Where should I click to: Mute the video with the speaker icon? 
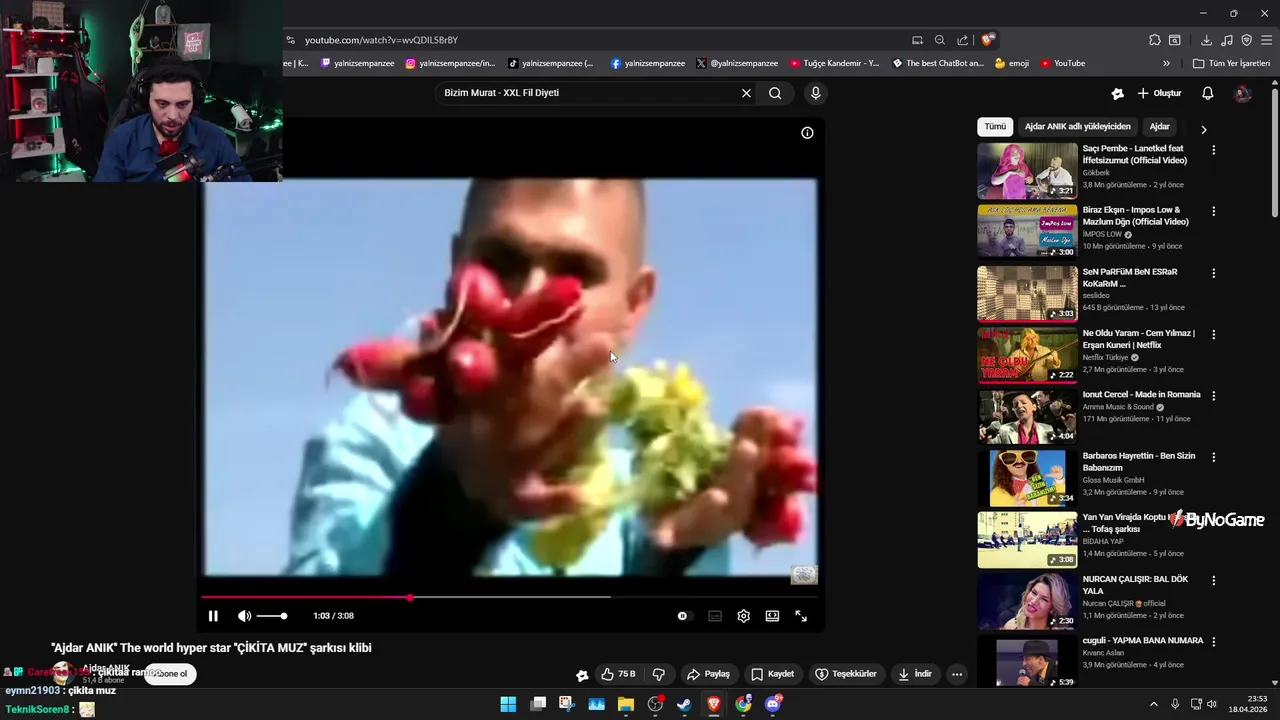(244, 616)
